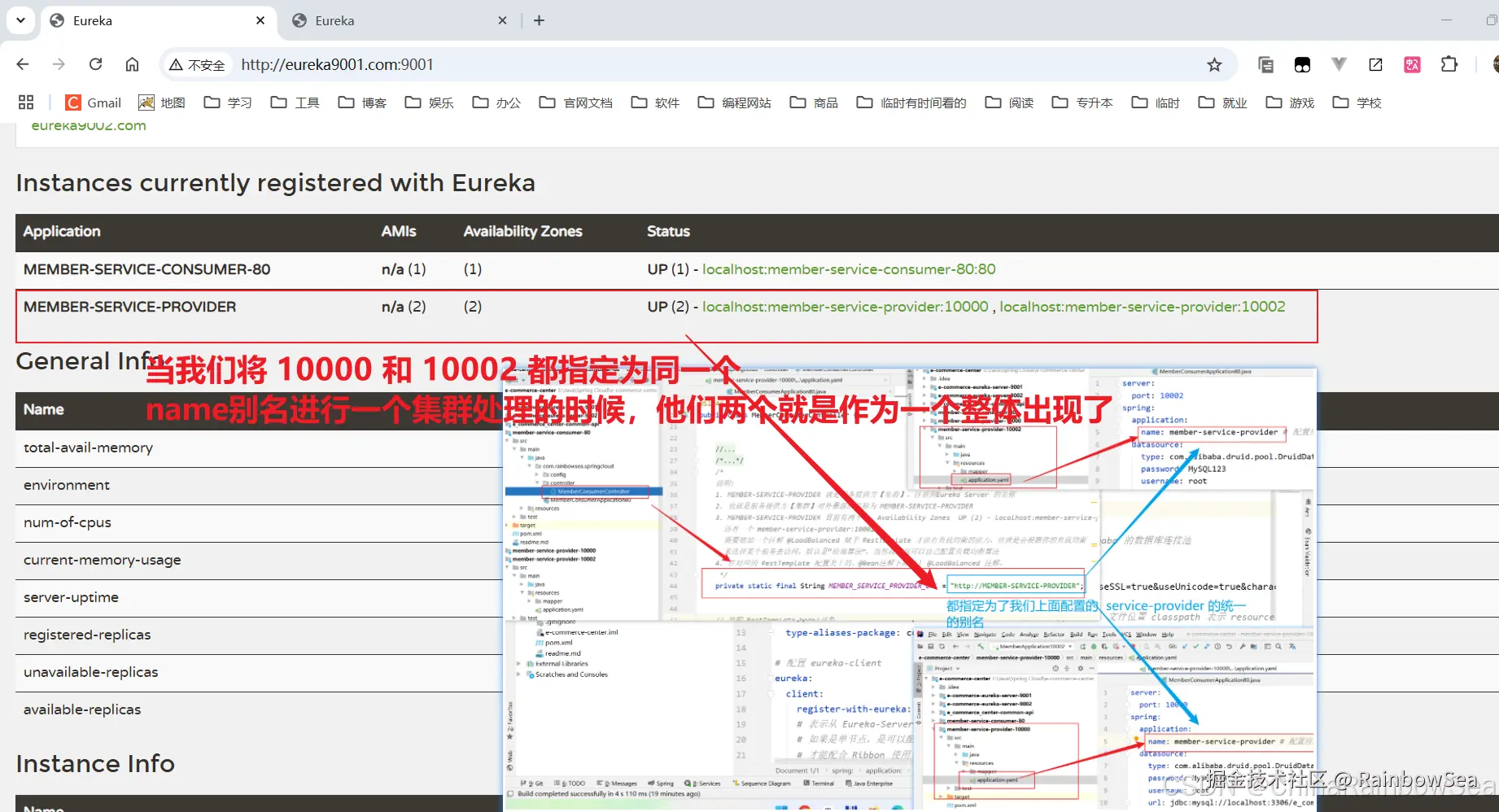Open localhost:member-service-provider:10002 link

pyautogui.click(x=1143, y=307)
